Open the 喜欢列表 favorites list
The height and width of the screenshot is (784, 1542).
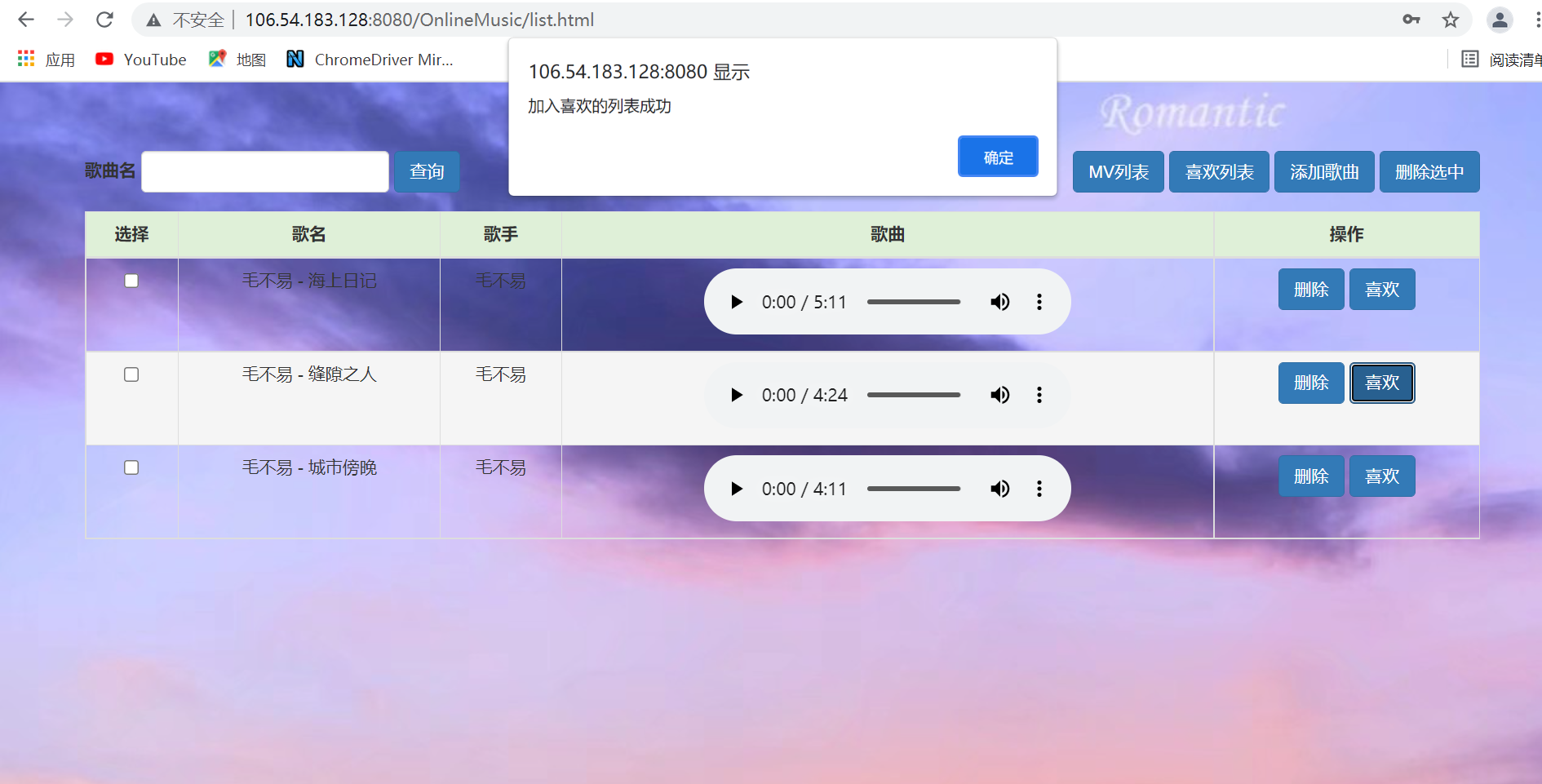(x=1219, y=171)
